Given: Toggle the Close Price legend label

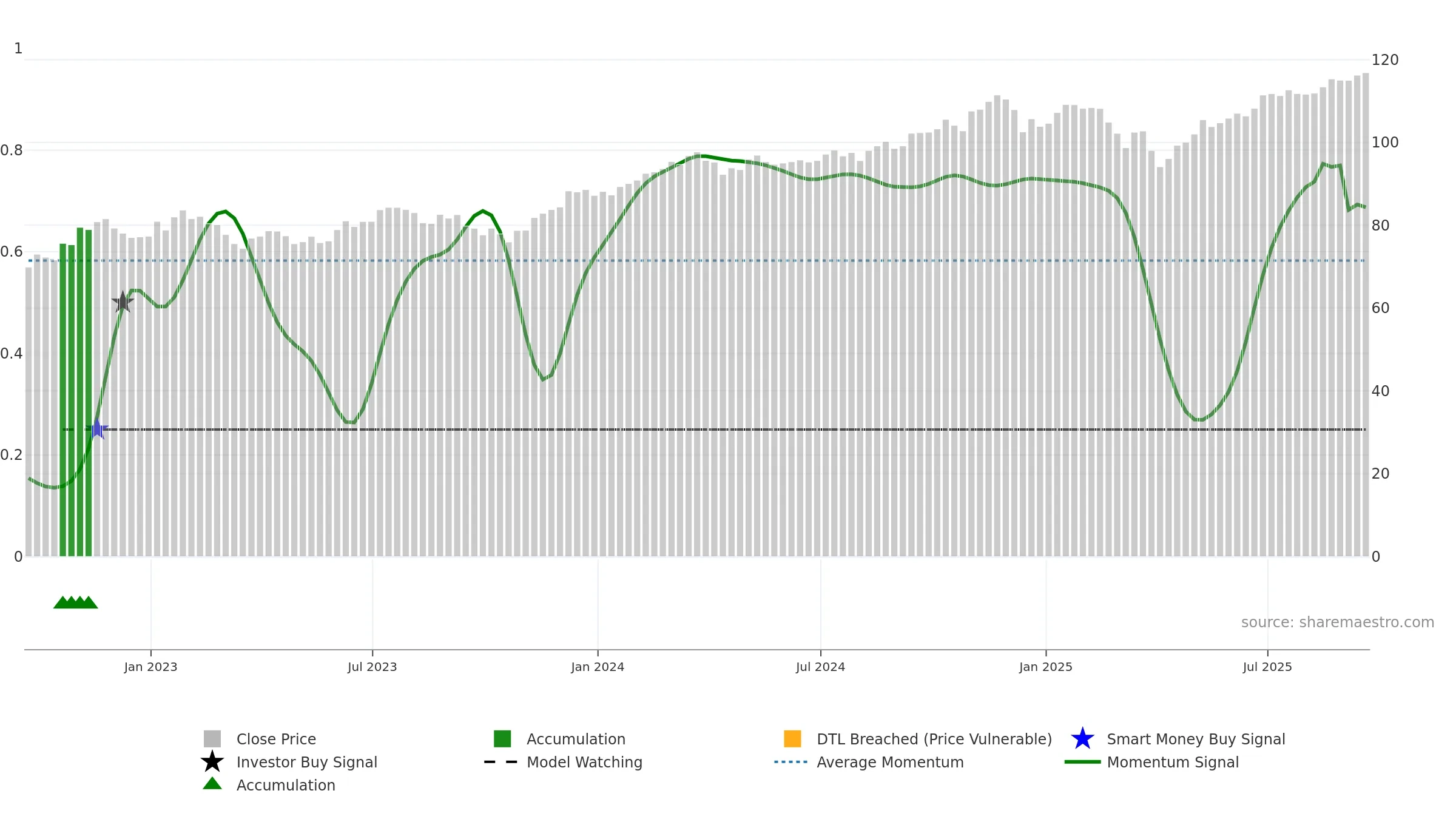Looking at the screenshot, I should pyautogui.click(x=276, y=740).
